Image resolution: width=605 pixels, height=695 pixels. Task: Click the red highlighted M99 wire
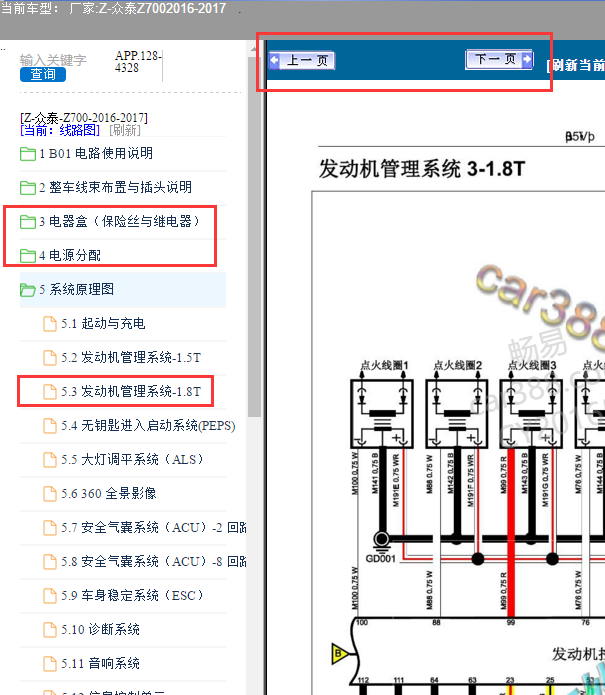[511, 532]
